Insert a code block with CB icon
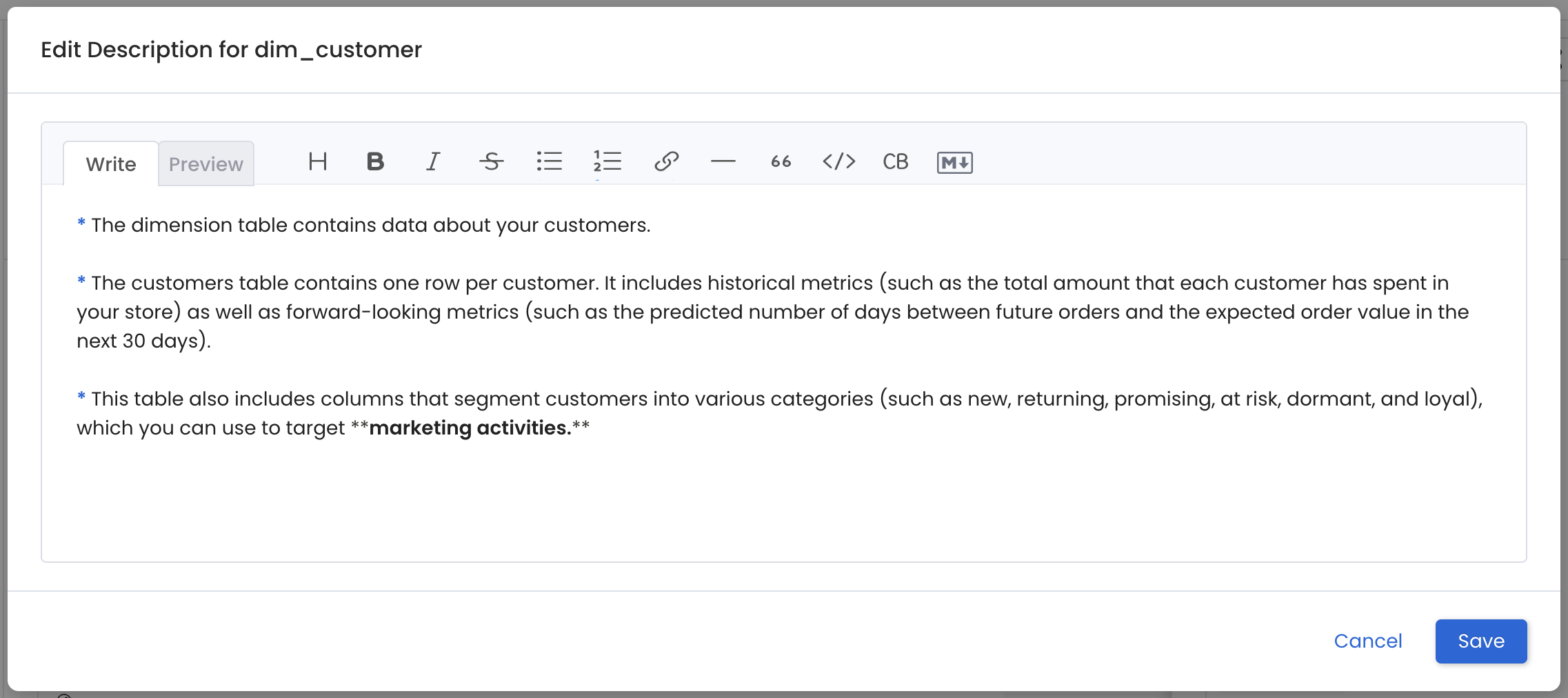 896,162
